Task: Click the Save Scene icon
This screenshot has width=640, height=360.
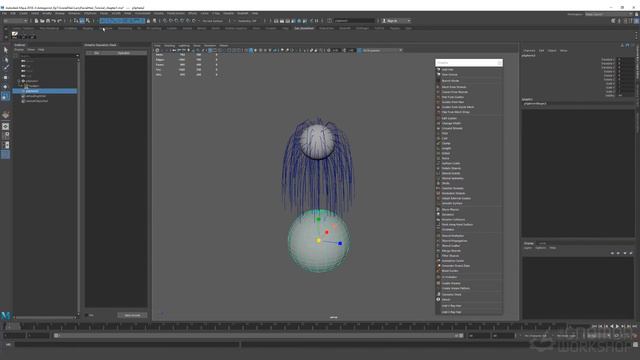Action: point(48,20)
